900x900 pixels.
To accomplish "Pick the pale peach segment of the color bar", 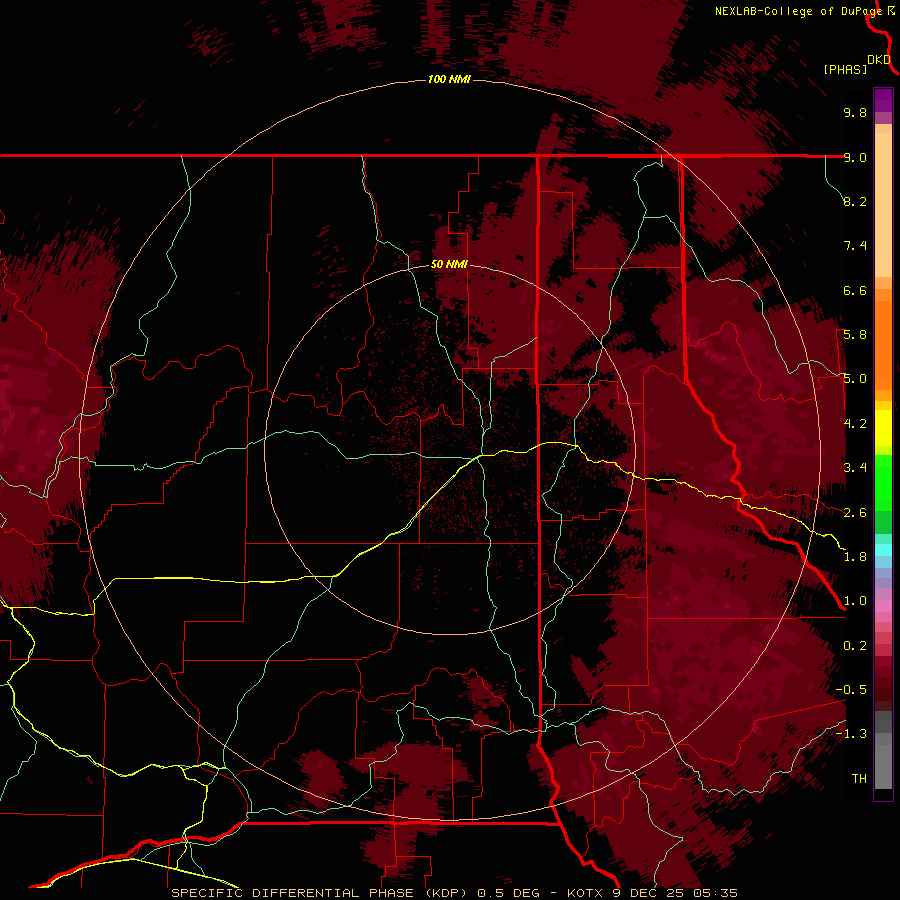I will [883, 205].
